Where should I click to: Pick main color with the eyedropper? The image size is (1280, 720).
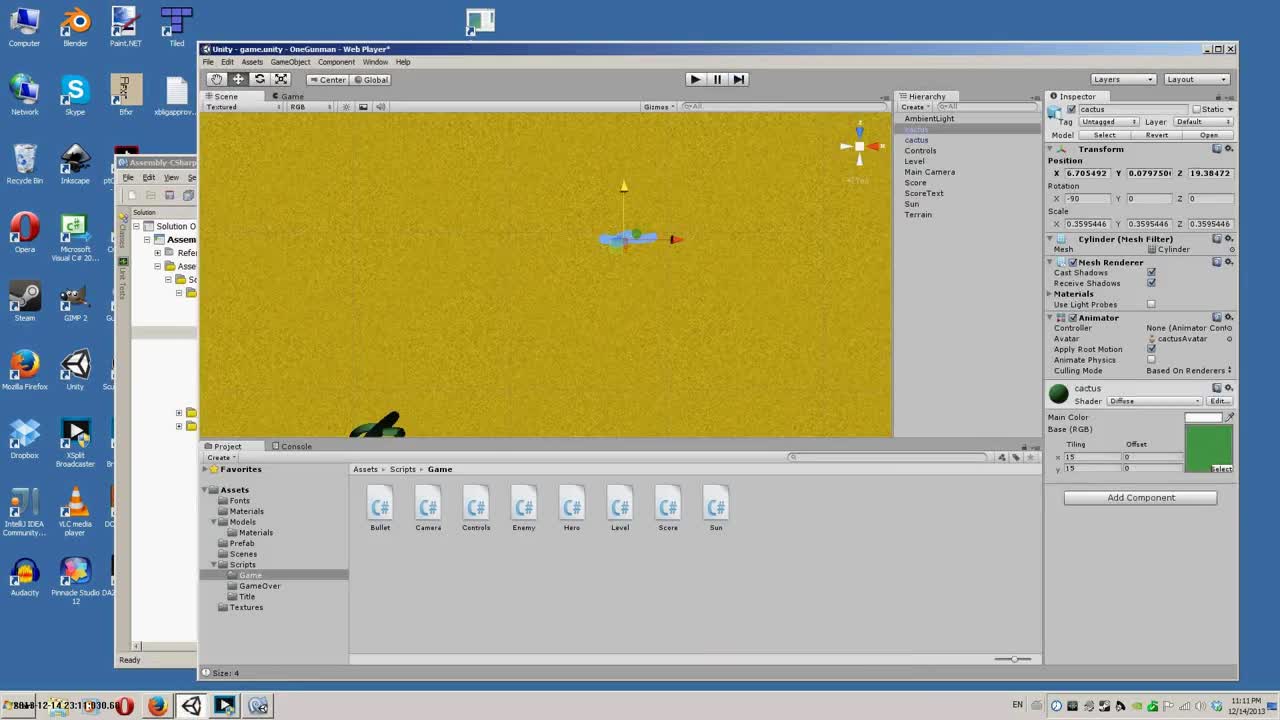[1229, 417]
